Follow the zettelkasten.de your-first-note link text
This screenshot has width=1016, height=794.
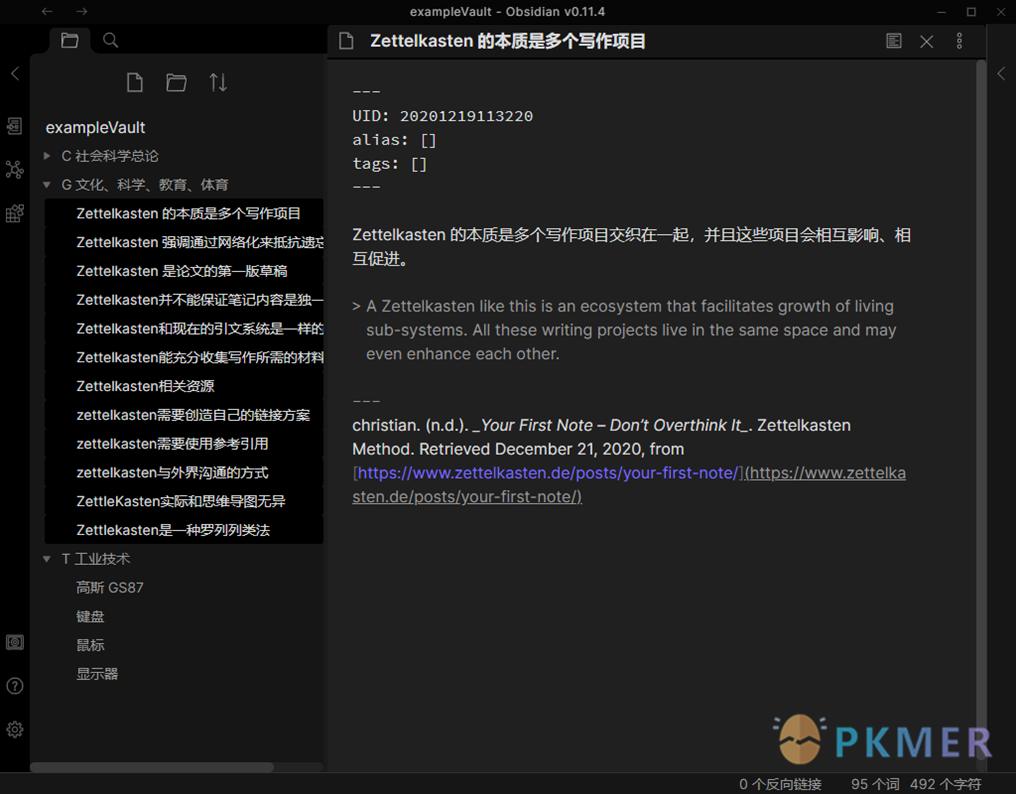(548, 473)
